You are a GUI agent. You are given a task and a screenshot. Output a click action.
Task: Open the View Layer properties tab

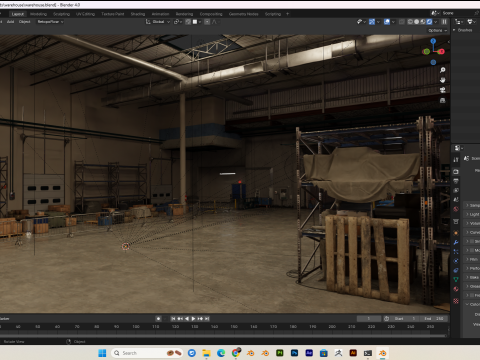pyautogui.click(x=456, y=190)
